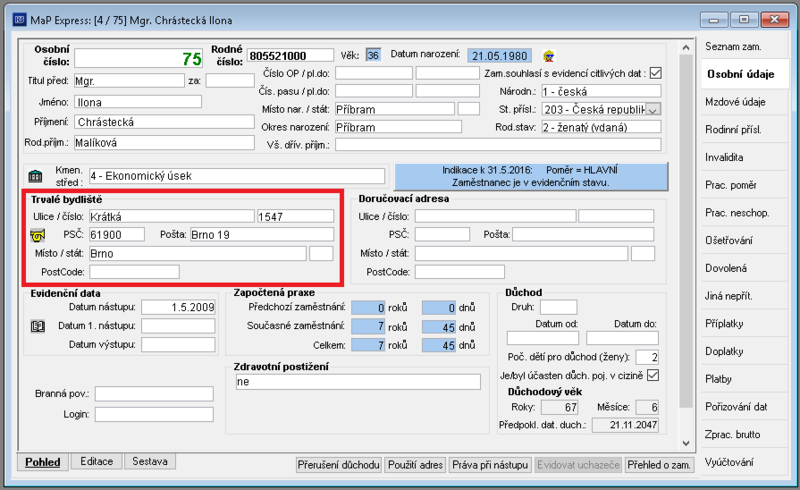Click the Přehled o zam. button
This screenshot has height=490, width=800.
pos(659,465)
